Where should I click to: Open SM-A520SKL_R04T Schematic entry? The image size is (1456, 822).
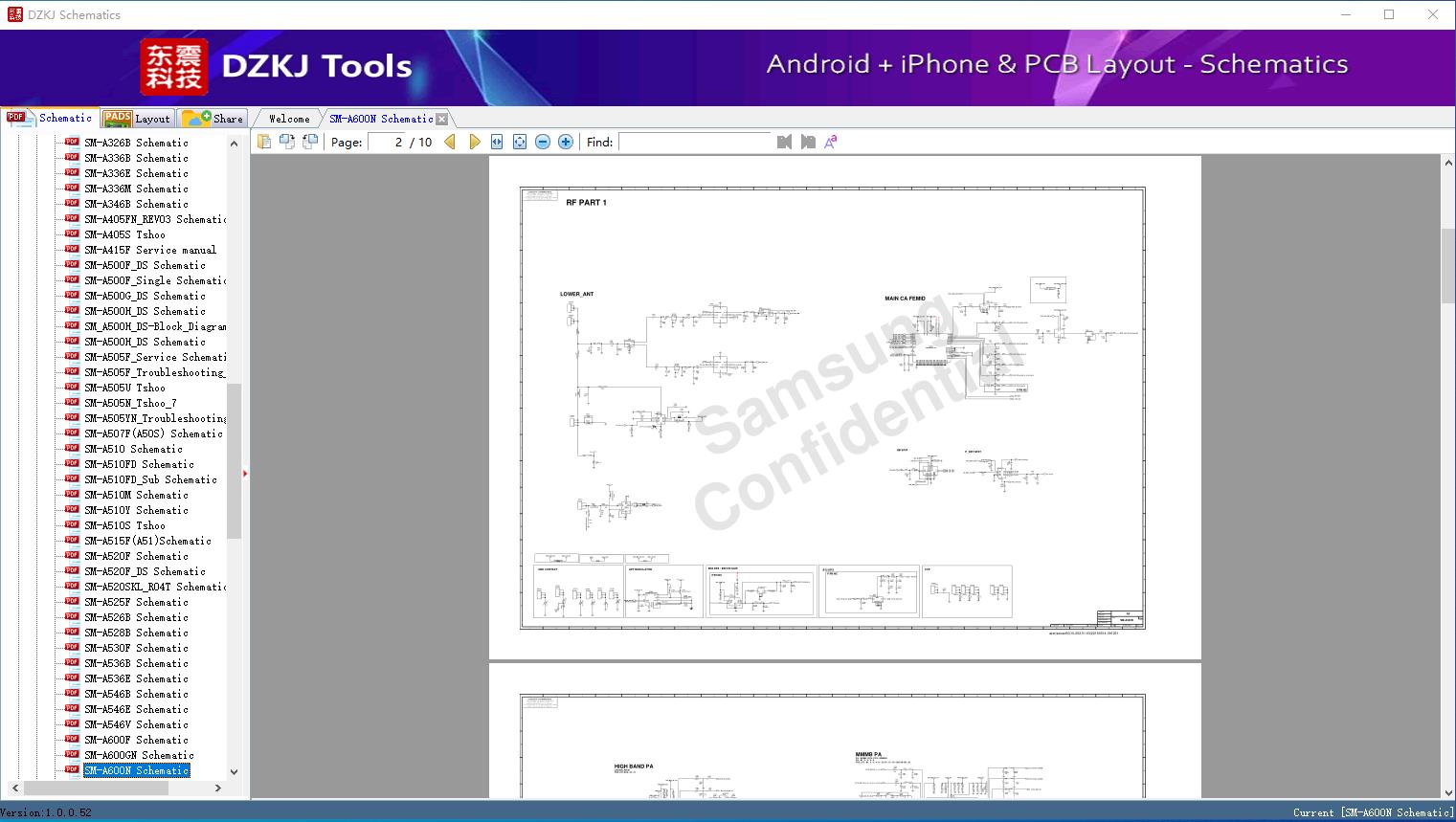coord(155,587)
